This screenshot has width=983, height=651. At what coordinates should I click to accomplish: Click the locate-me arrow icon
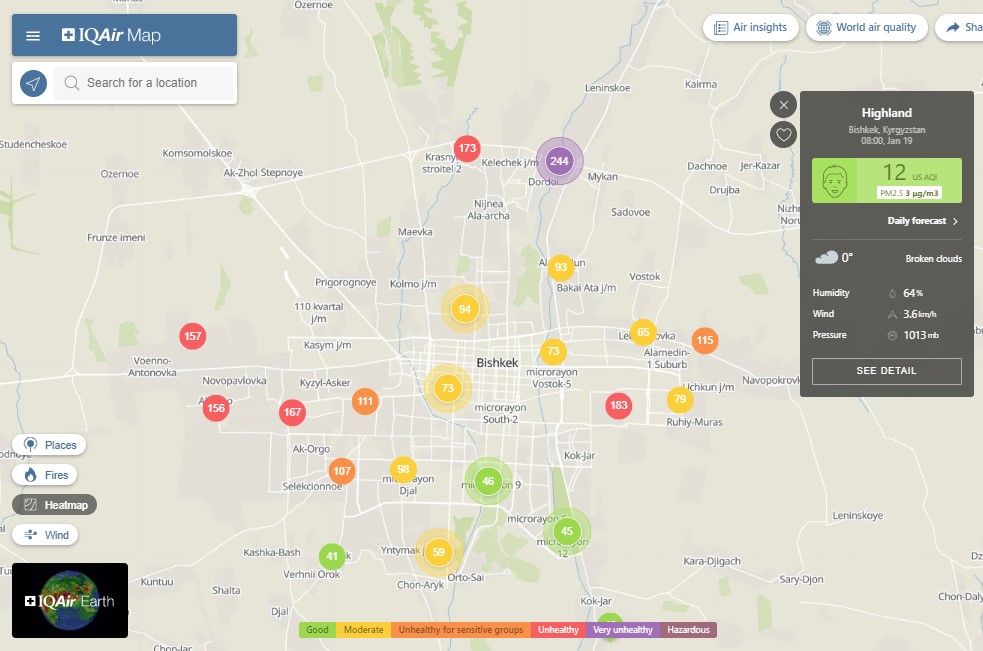pos(33,83)
